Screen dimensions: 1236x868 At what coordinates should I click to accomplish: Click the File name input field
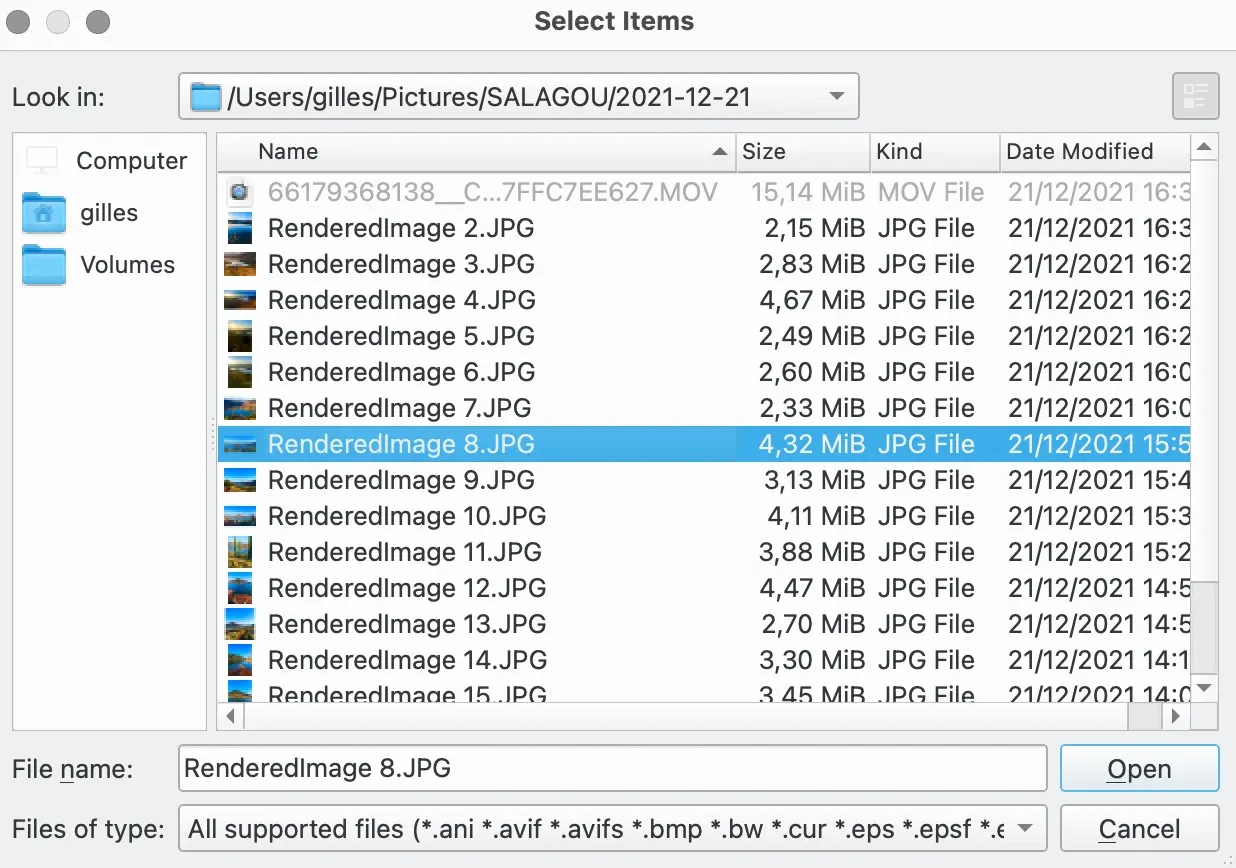[612, 769]
